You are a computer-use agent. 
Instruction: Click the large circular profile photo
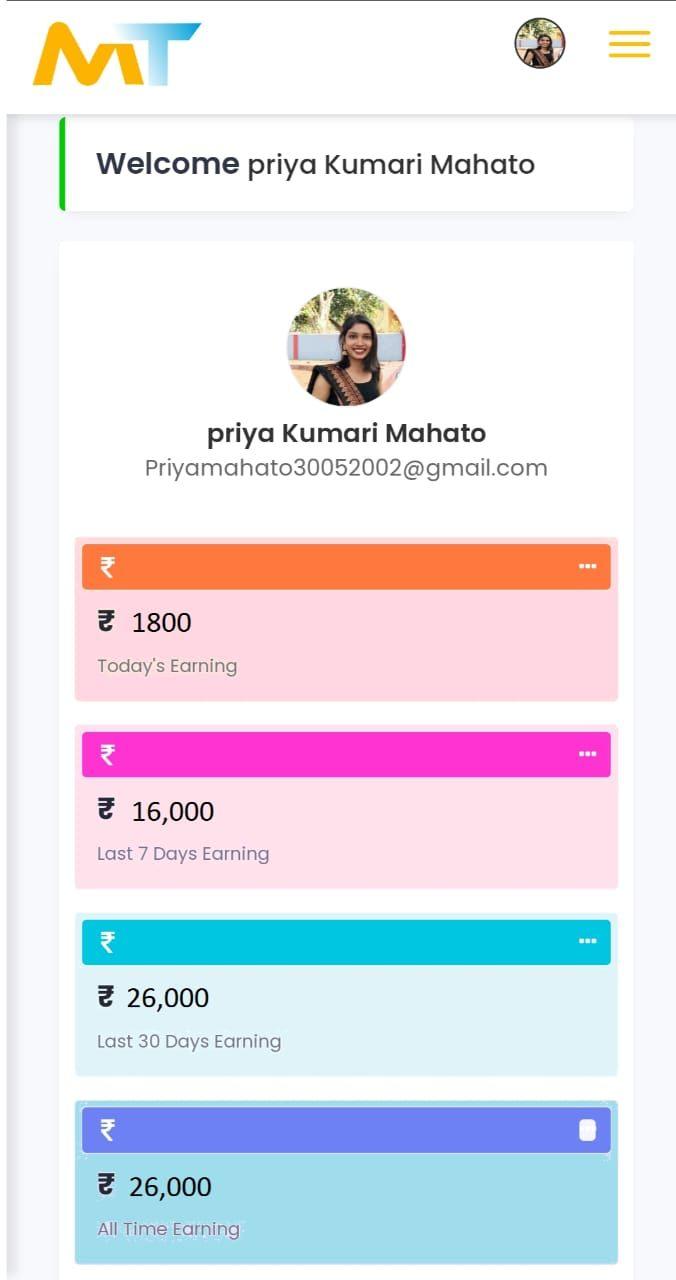[x=346, y=347]
